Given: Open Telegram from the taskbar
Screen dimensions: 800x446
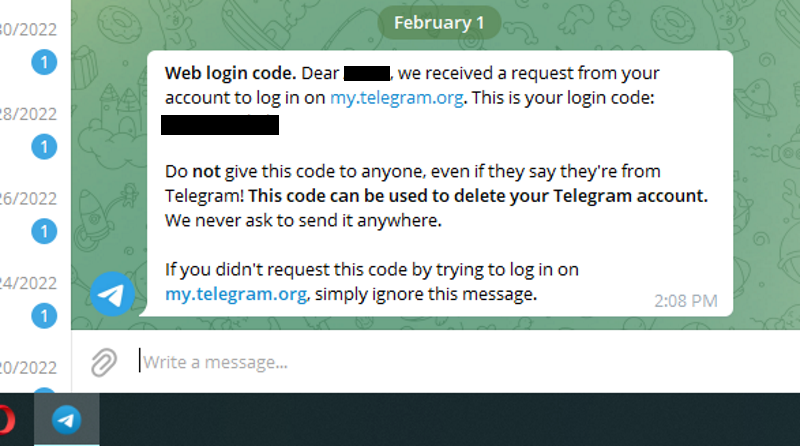Looking at the screenshot, I should point(67,419).
